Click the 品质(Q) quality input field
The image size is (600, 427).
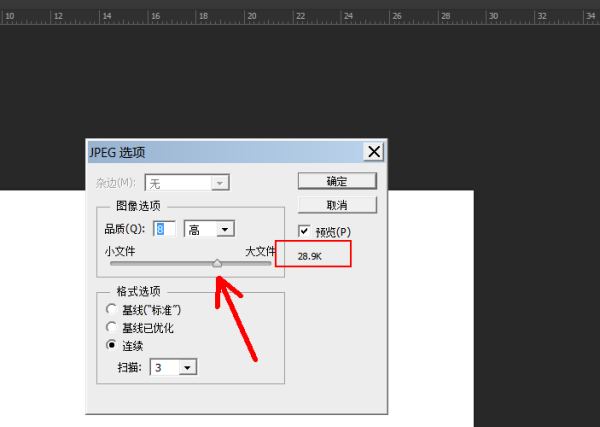165,229
